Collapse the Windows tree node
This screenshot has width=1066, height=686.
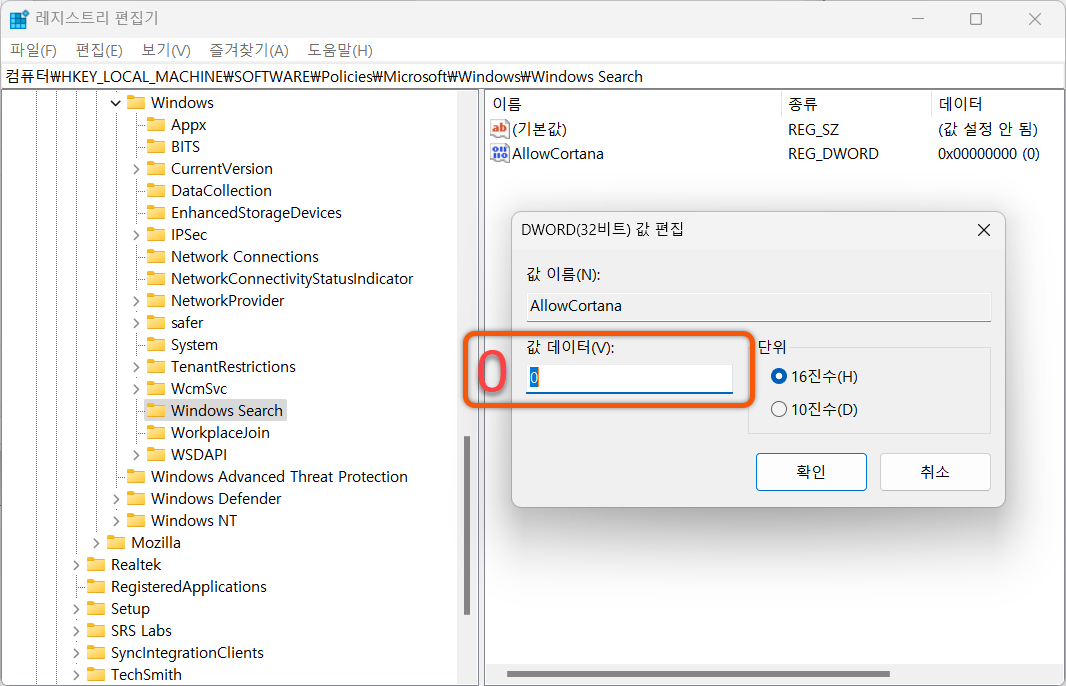click(x=116, y=103)
